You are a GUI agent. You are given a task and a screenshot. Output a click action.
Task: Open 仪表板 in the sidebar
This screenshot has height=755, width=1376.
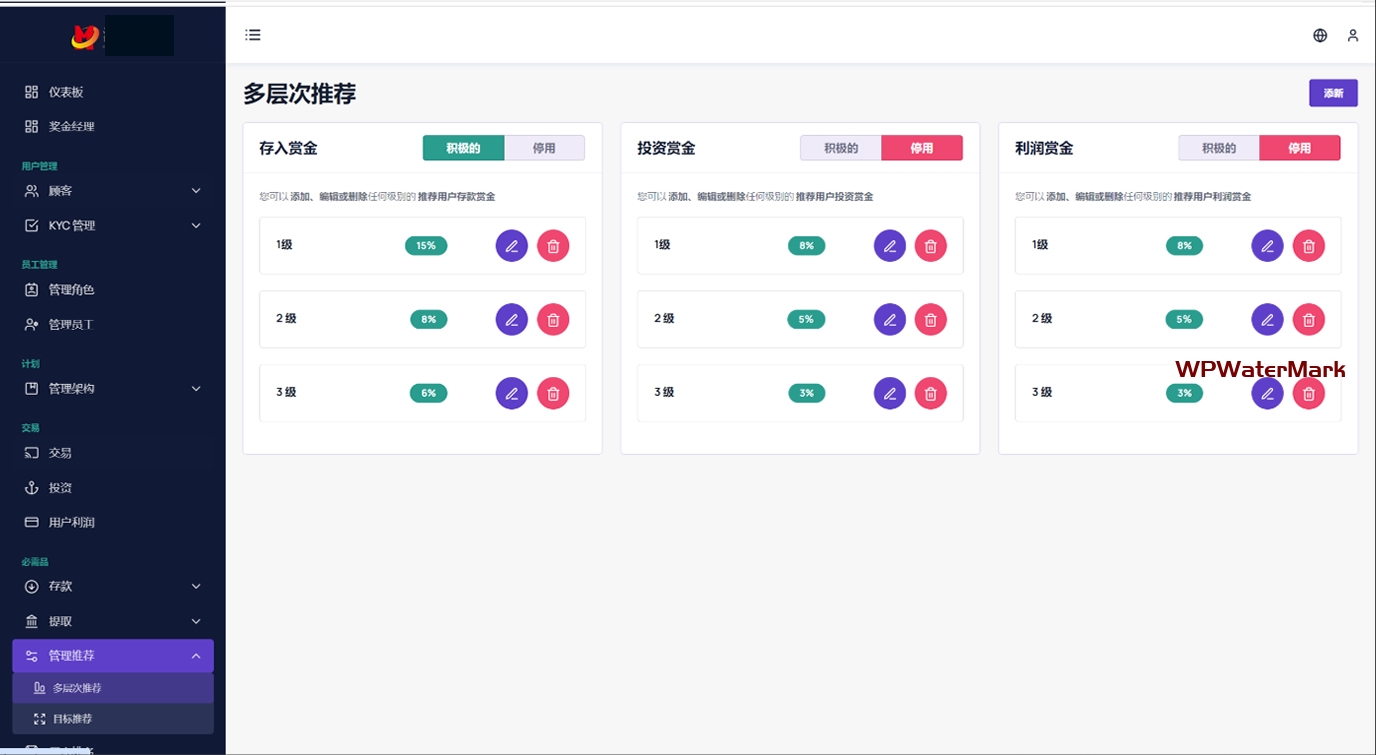[66, 92]
